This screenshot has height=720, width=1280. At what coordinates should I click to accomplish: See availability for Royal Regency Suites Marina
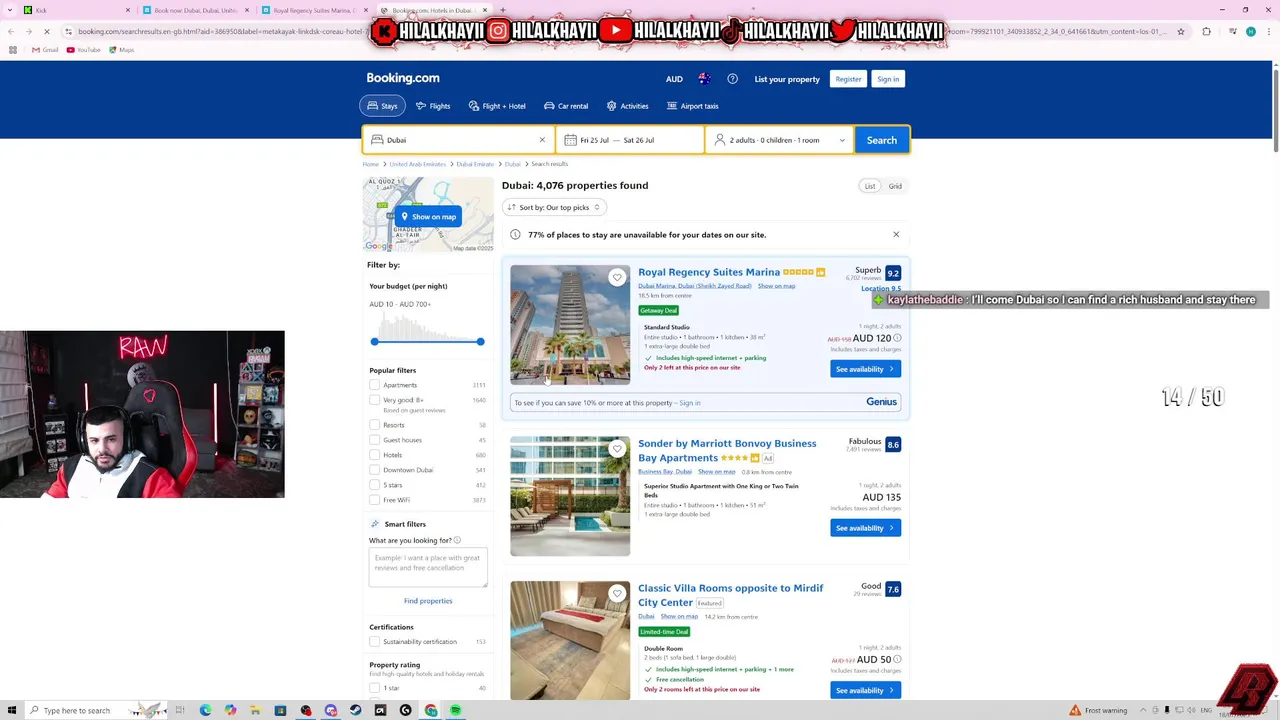tap(865, 369)
